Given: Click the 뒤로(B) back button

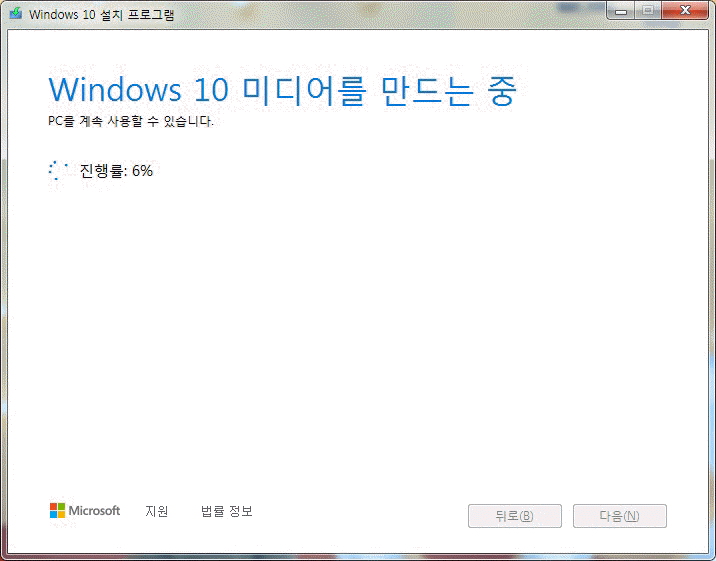Looking at the screenshot, I should click(515, 516).
